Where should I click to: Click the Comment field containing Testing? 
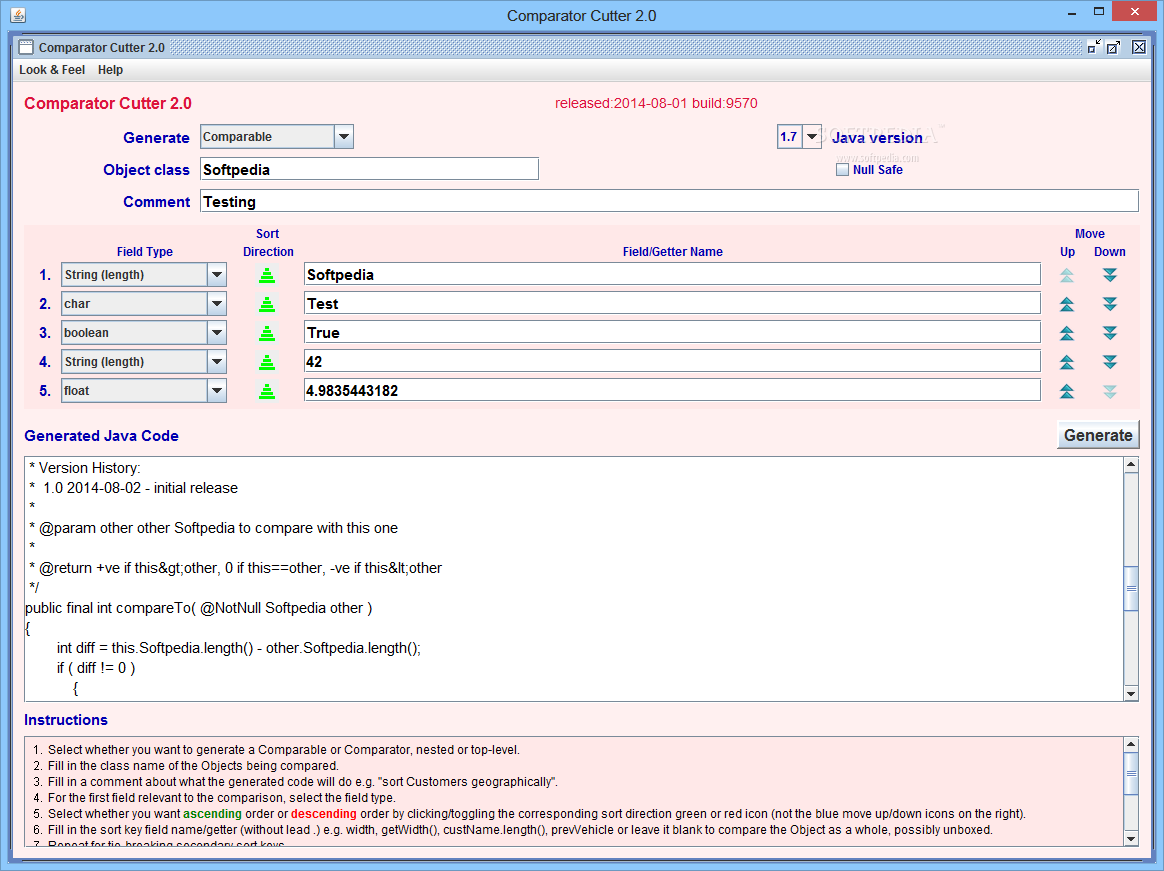pyautogui.click(x=669, y=201)
